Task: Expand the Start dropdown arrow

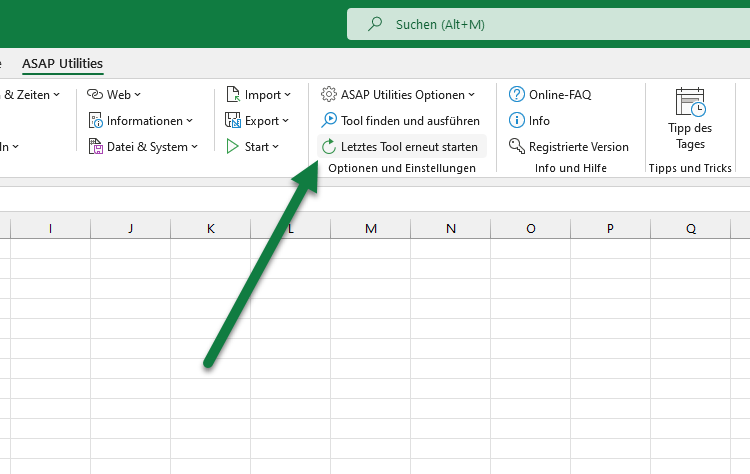Action: (x=275, y=147)
